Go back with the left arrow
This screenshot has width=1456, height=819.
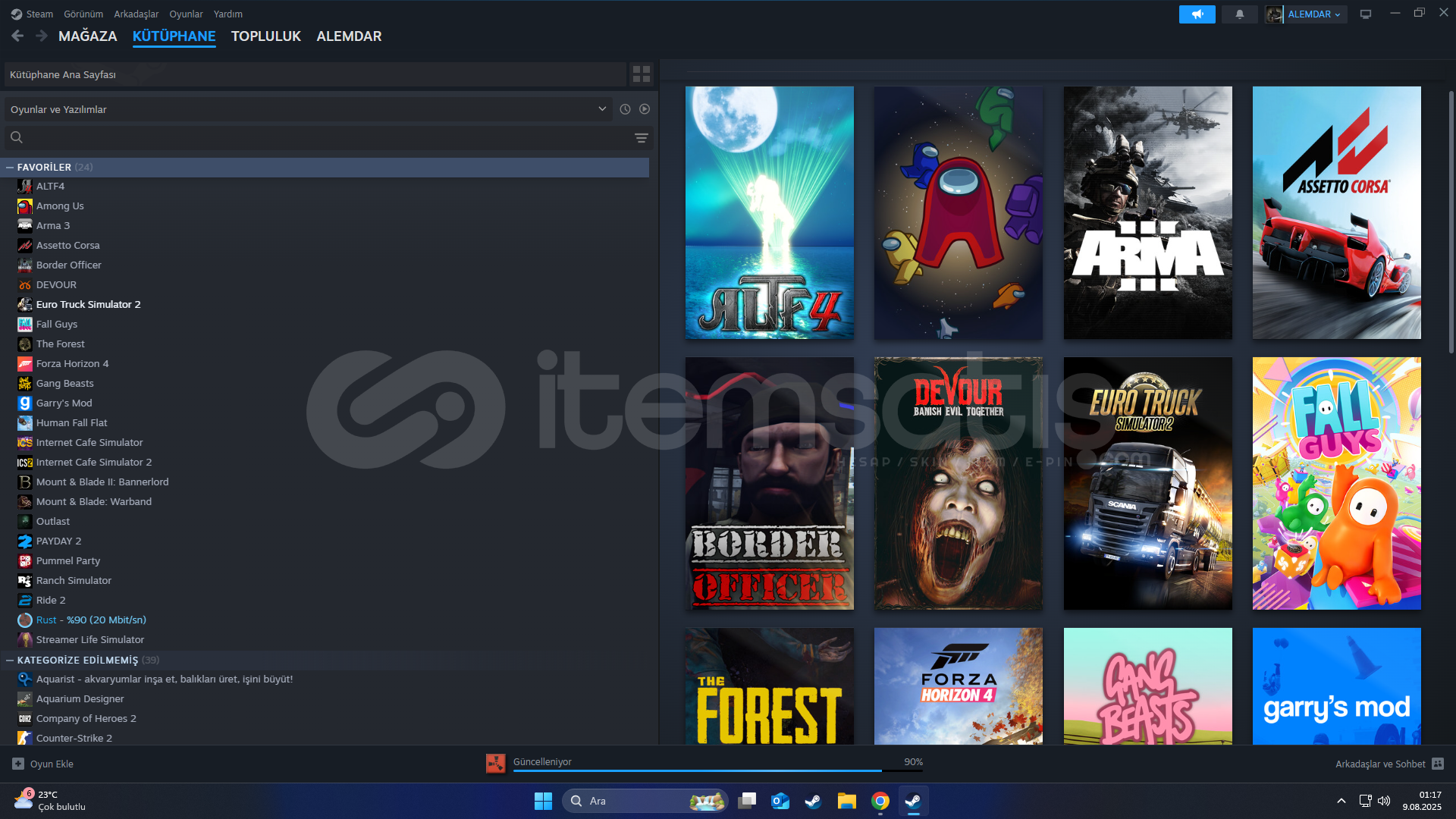[x=17, y=36]
